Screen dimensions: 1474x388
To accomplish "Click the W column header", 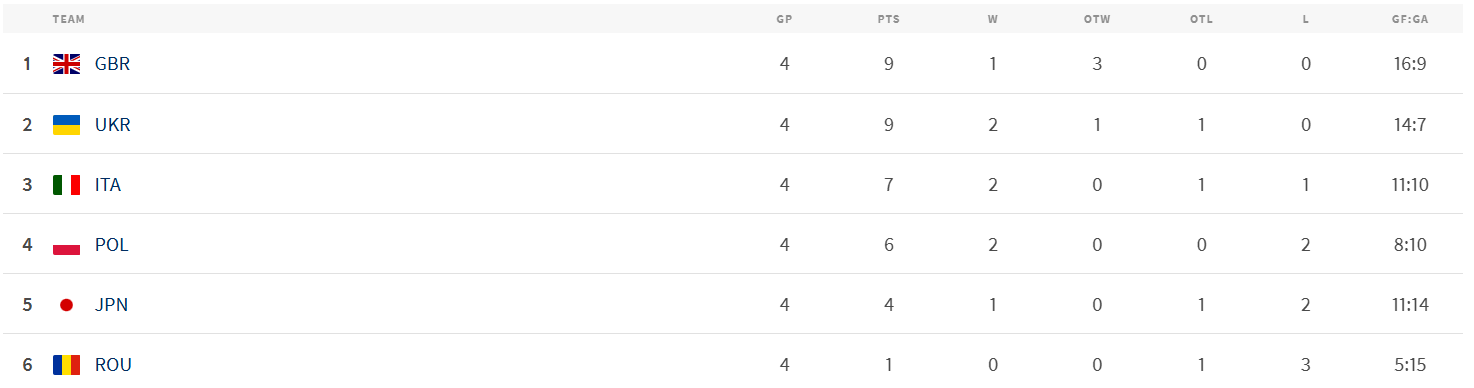I will 993,19.
